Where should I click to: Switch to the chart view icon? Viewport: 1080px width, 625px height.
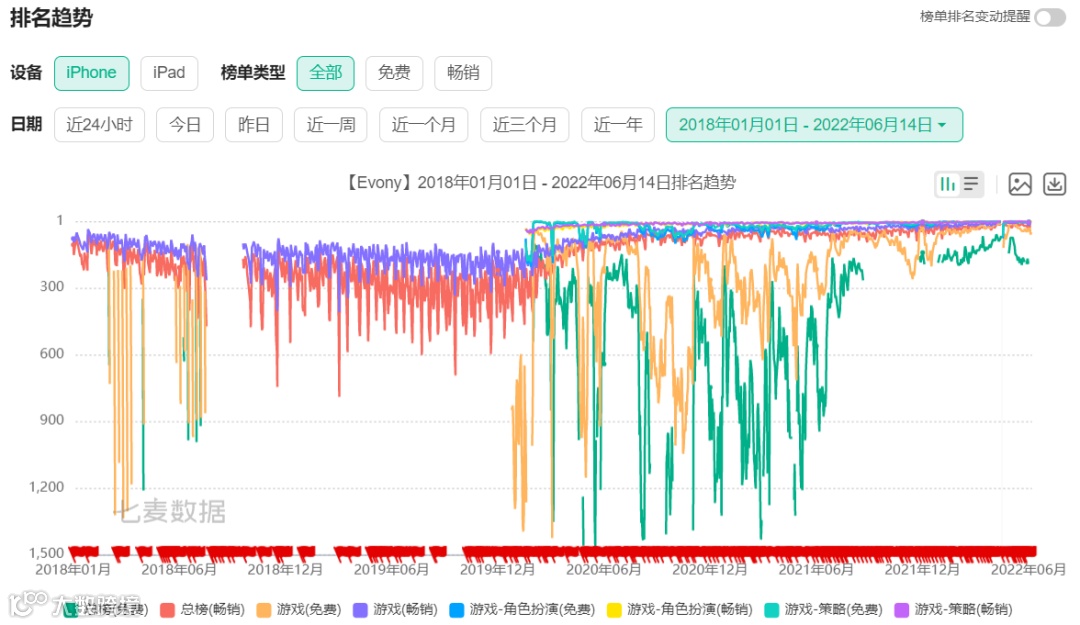click(x=948, y=184)
